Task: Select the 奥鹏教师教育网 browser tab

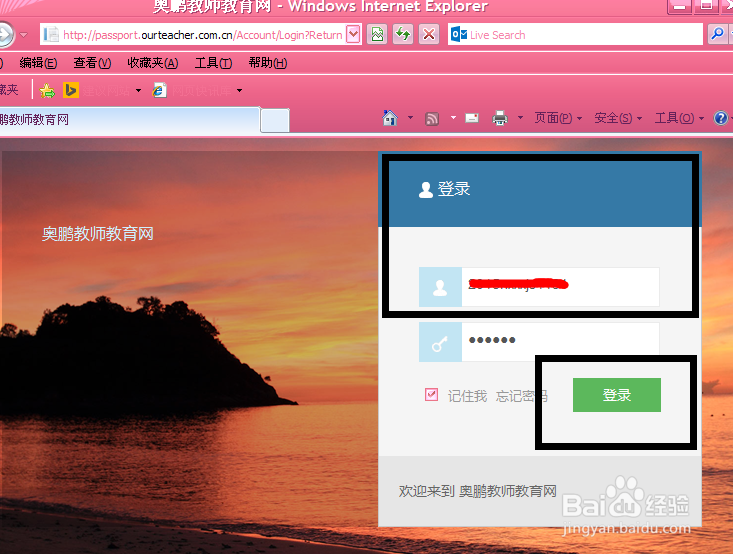Action: pyautogui.click(x=129, y=120)
